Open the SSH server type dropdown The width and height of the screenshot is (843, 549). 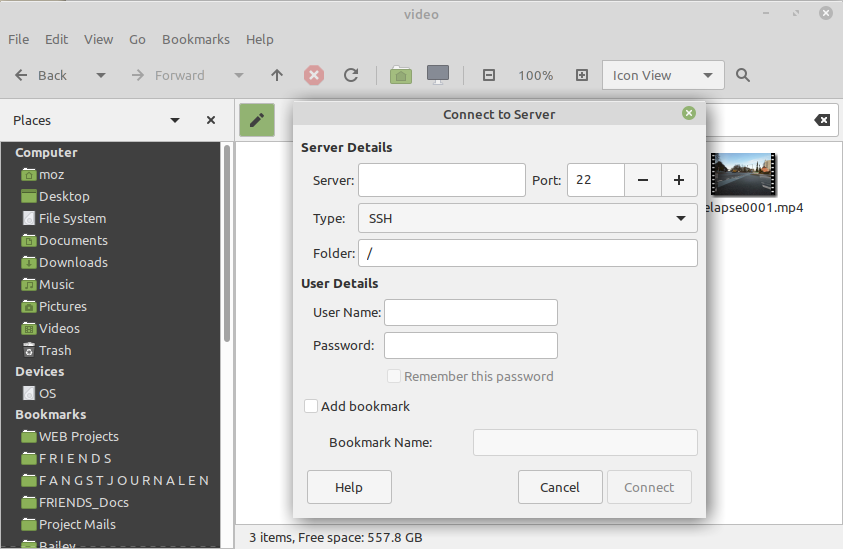pyautogui.click(x=527, y=218)
